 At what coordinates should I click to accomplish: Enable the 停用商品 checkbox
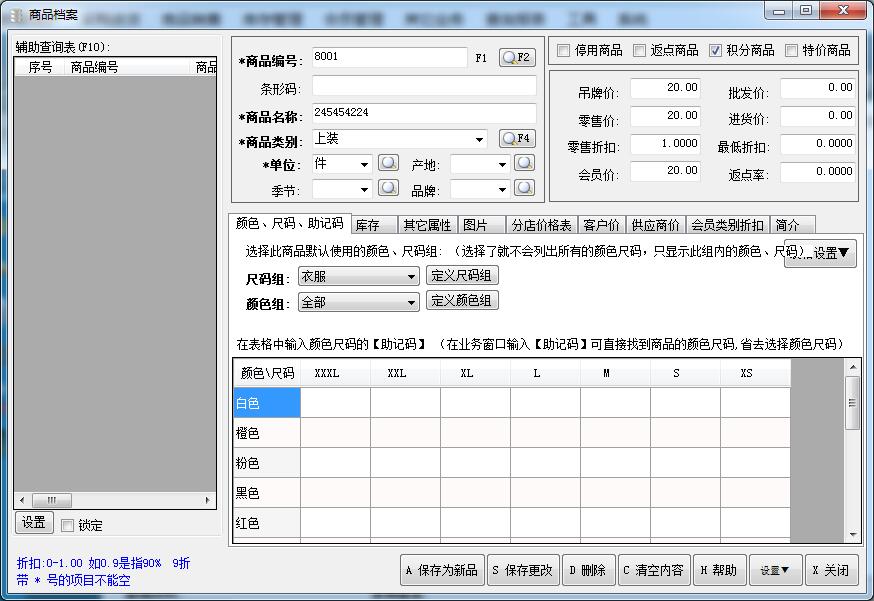pos(564,51)
